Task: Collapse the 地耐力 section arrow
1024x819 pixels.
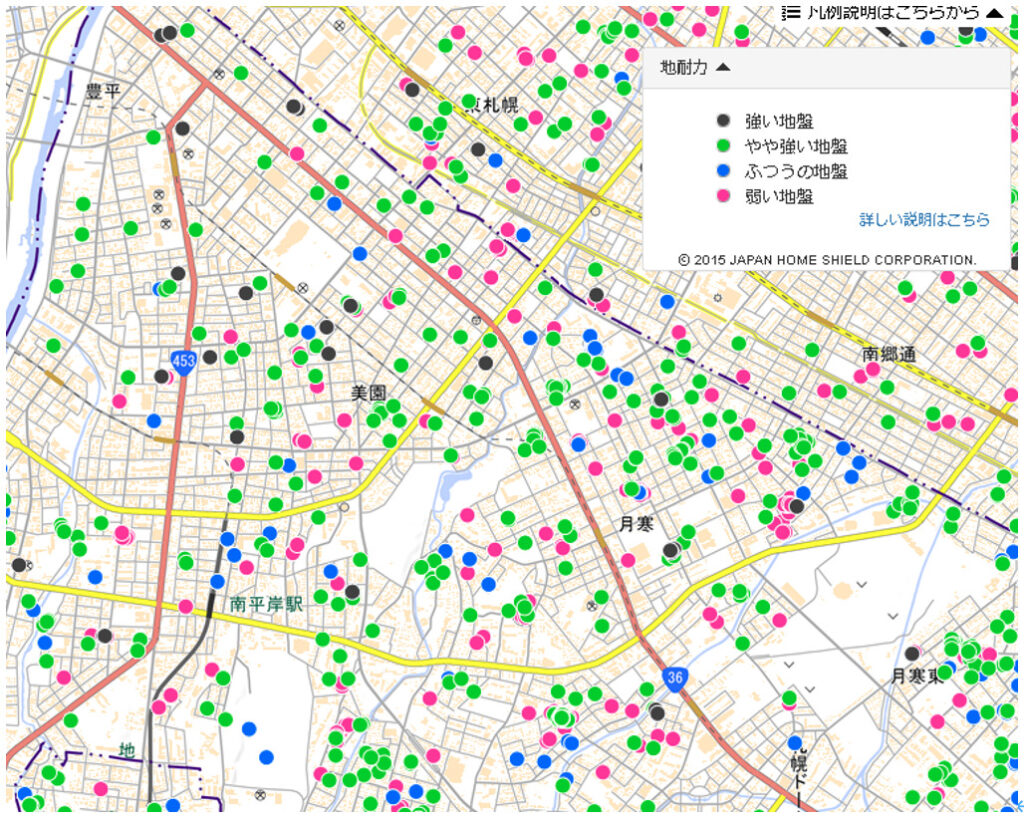Action: pyautogui.click(x=724, y=68)
